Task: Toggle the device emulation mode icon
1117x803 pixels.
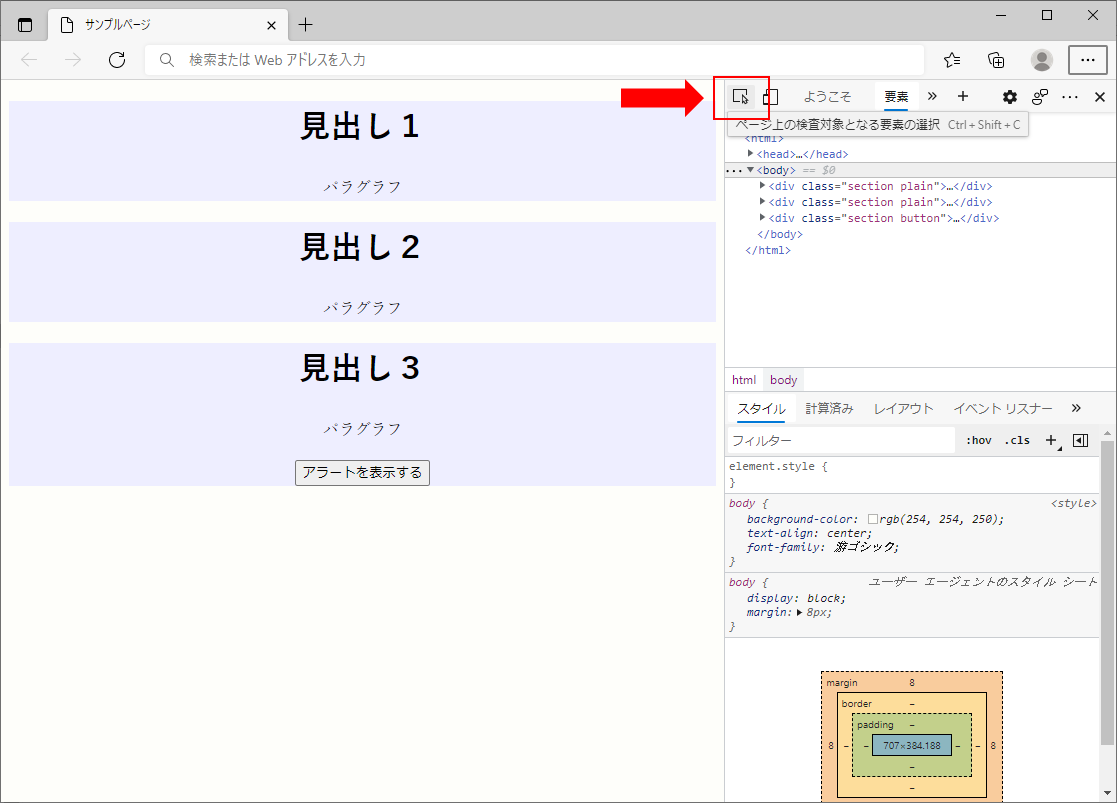Action: (x=769, y=96)
